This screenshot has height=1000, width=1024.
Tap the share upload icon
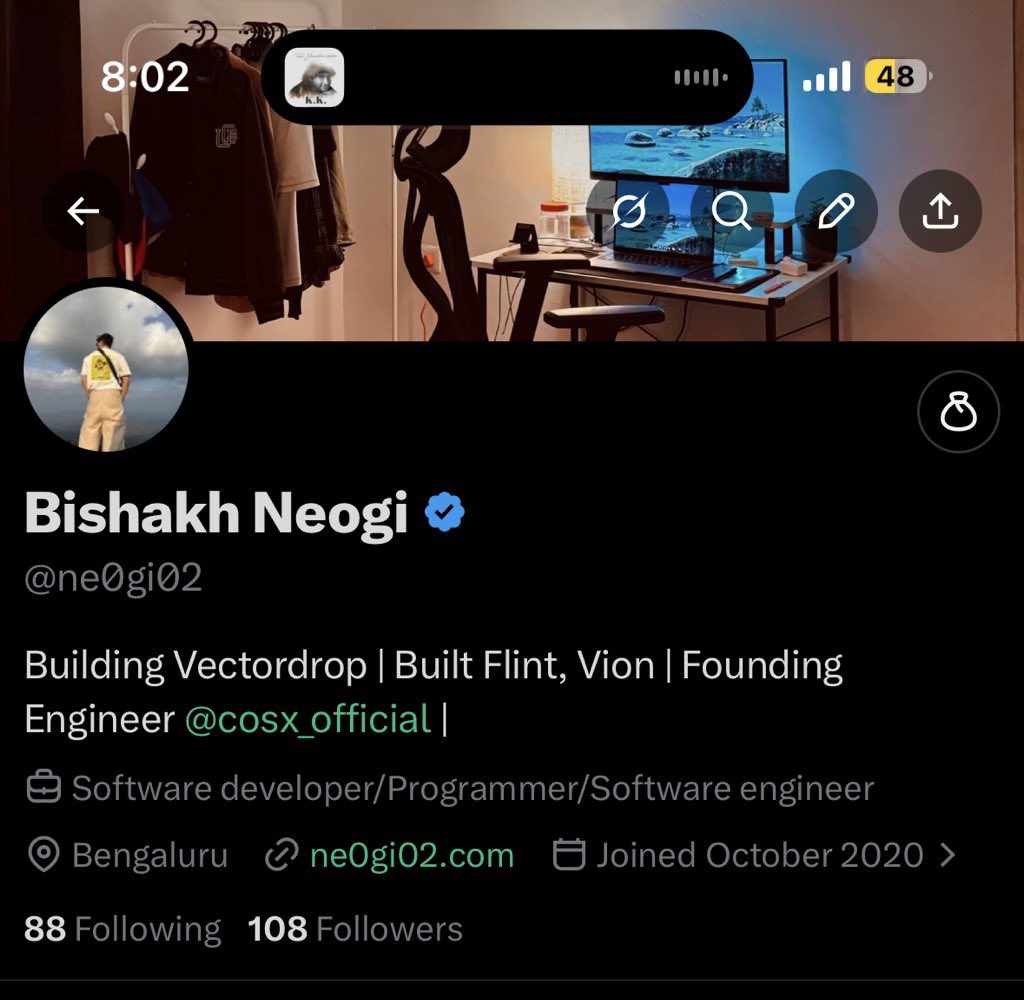(940, 211)
